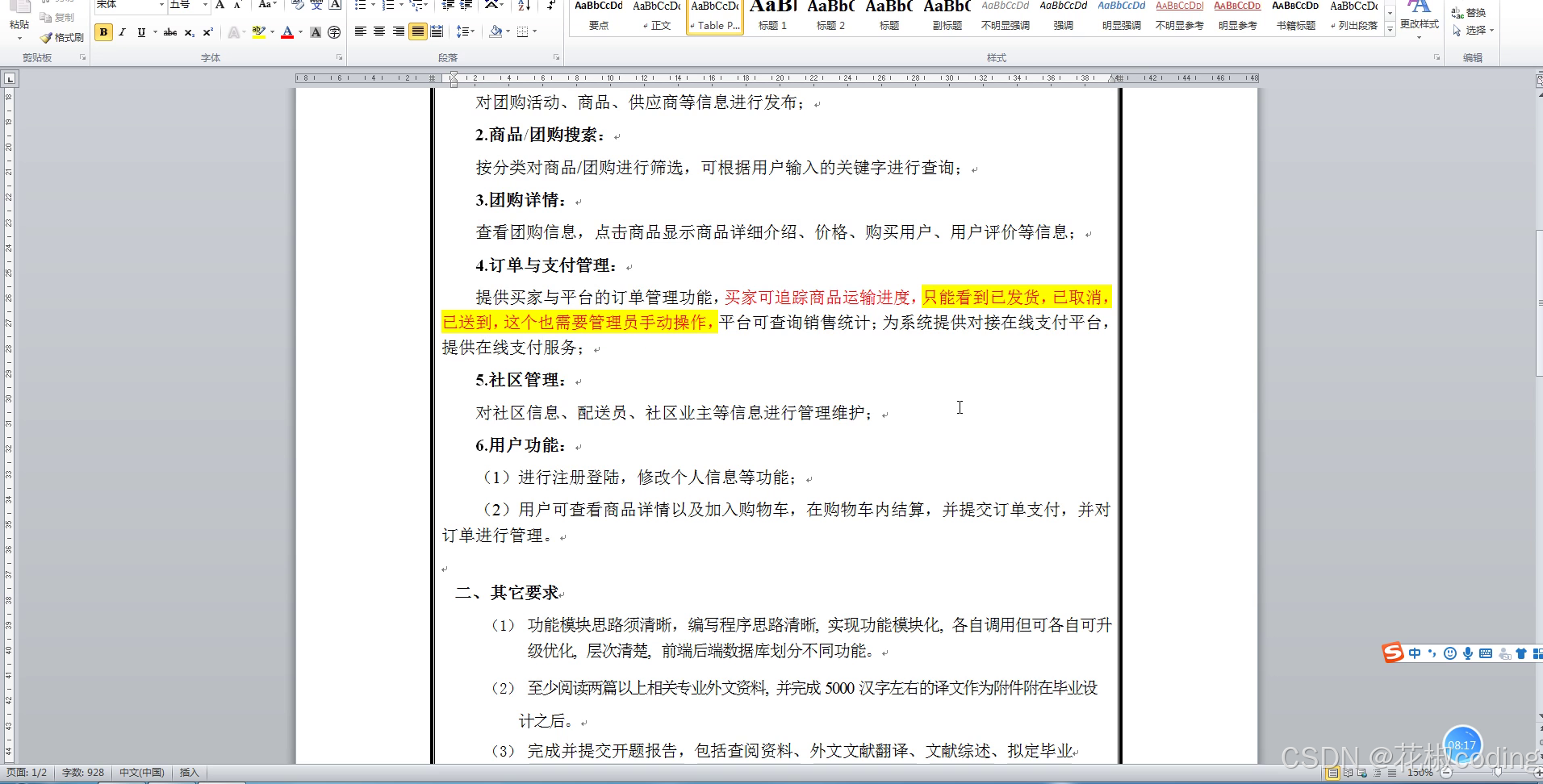Apply yellow text highlight color
Screen dimensions: 1543x784
point(257,32)
